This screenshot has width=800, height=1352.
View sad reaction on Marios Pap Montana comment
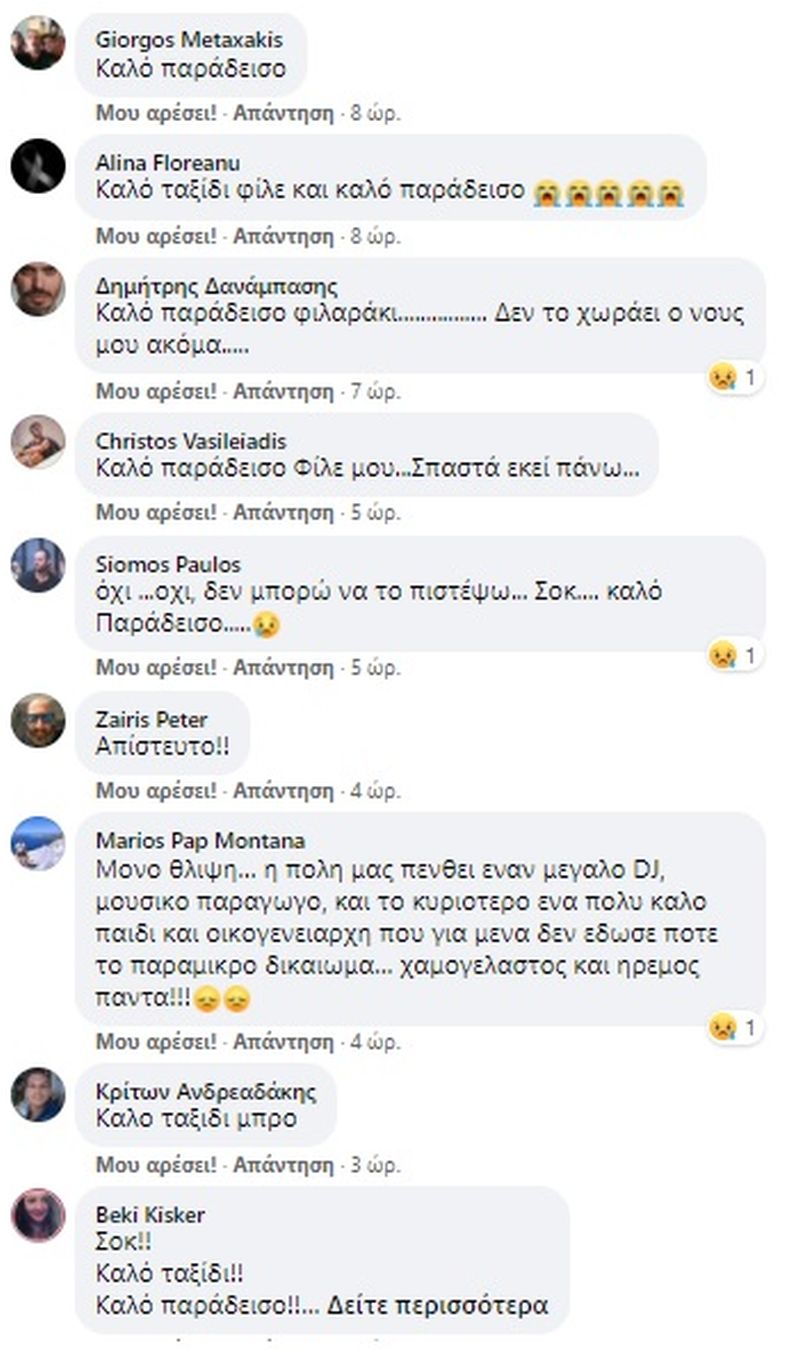[736, 1027]
